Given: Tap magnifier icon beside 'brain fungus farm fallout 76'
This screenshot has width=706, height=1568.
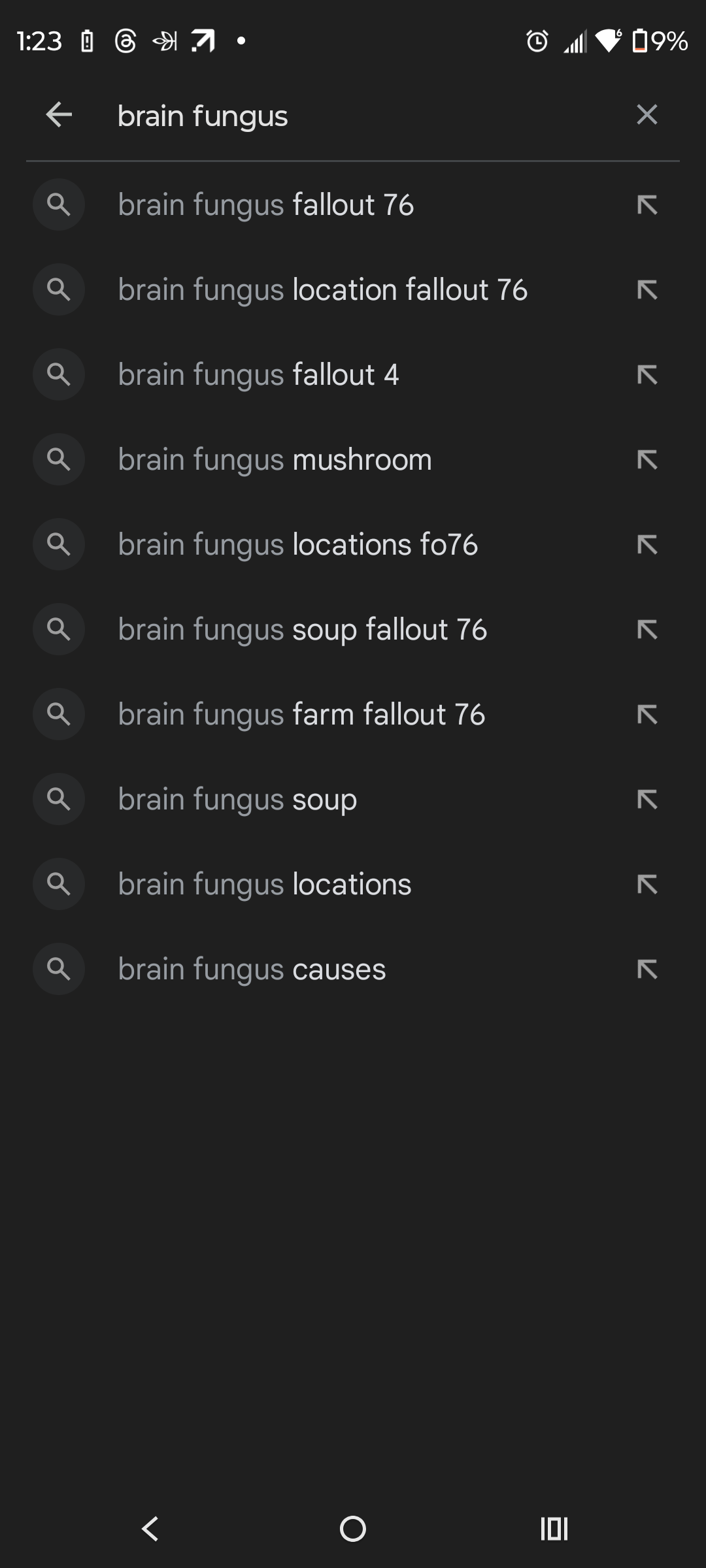Looking at the screenshot, I should point(59,714).
